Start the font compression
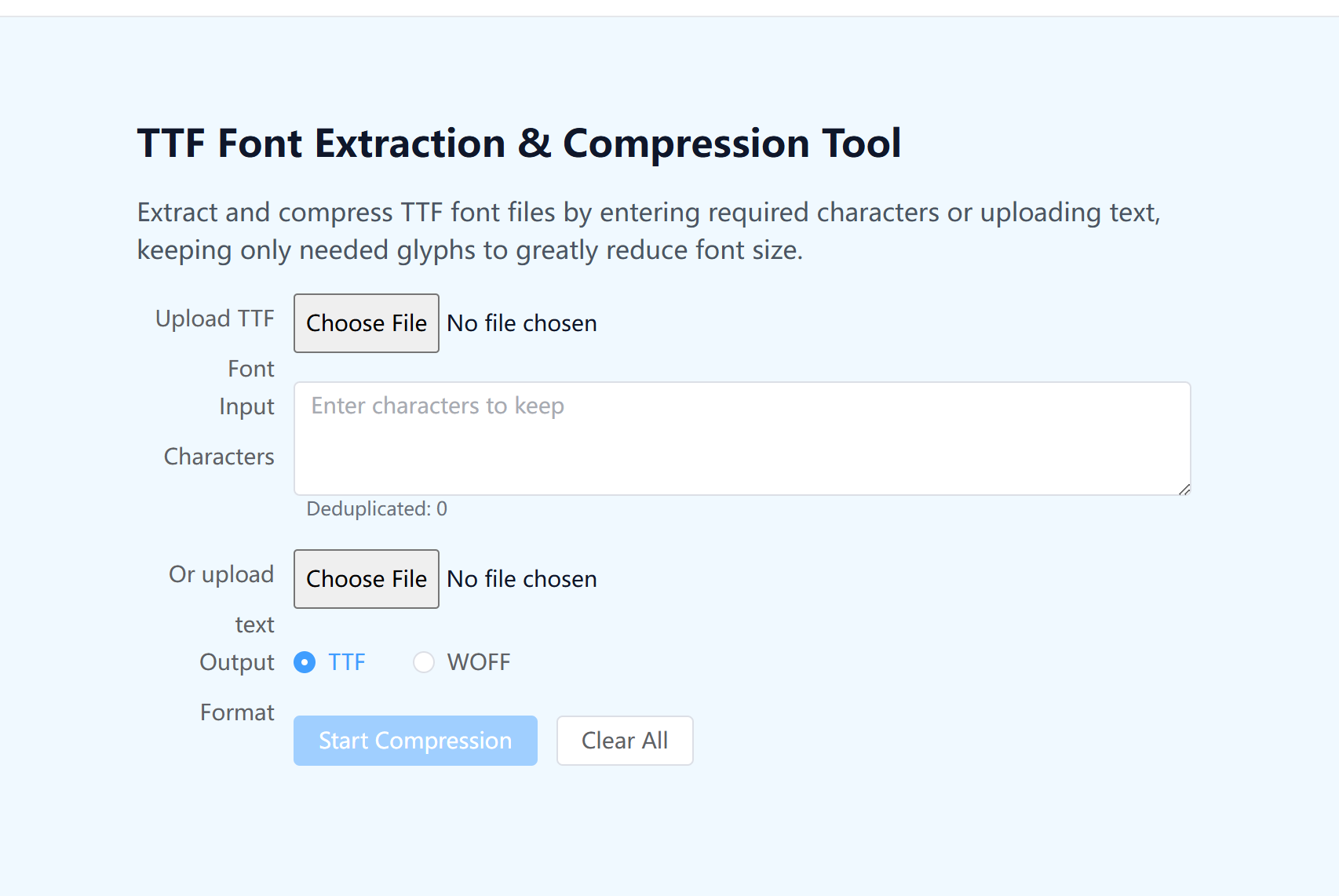 [x=415, y=741]
